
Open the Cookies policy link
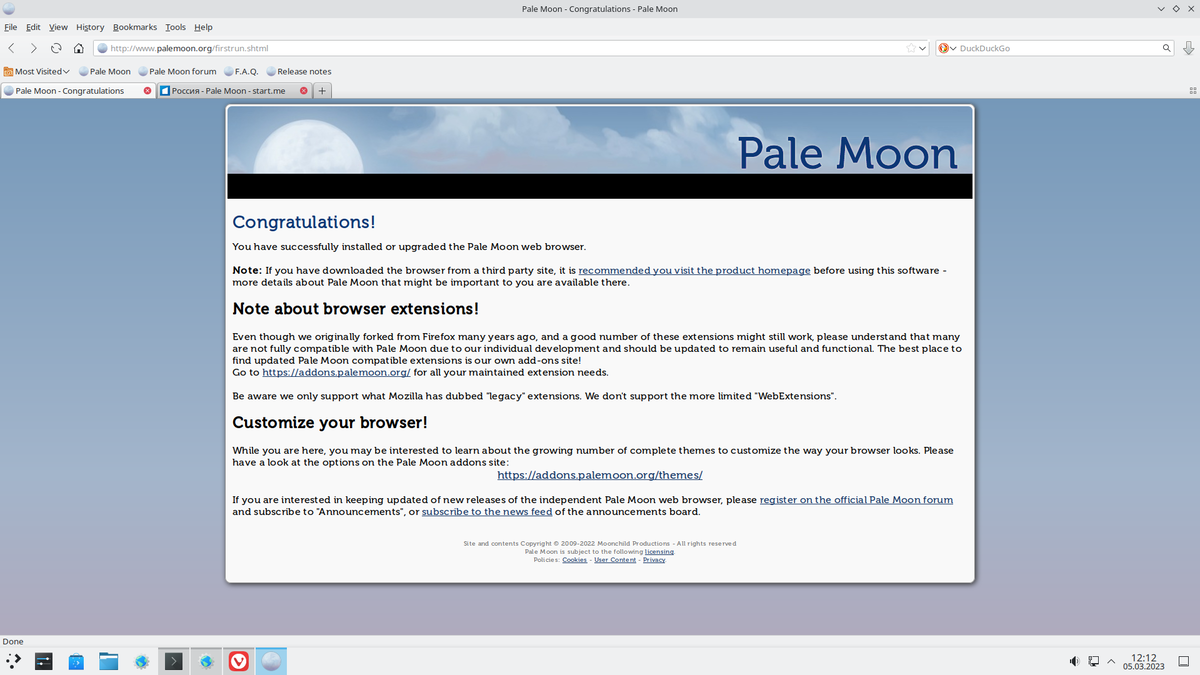click(575, 560)
